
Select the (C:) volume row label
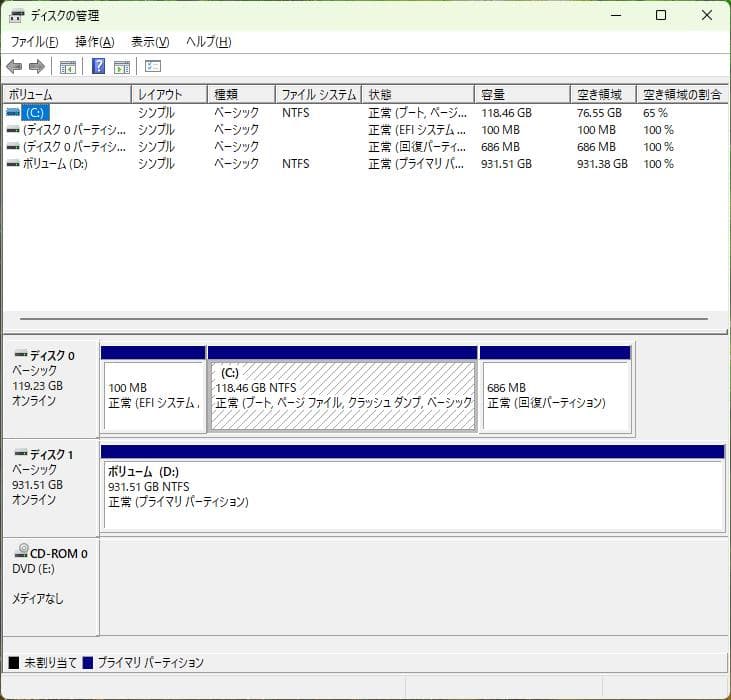[35, 113]
